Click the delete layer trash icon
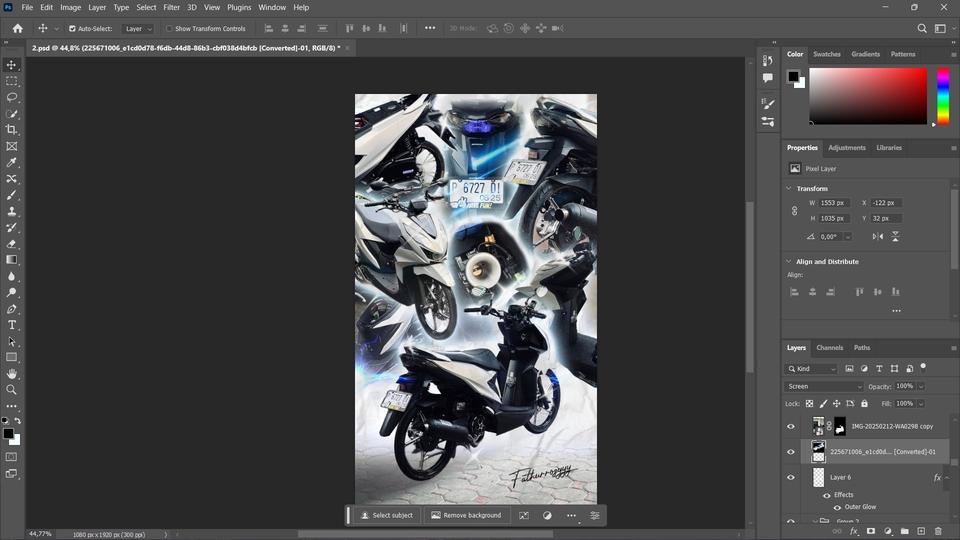Image resolution: width=960 pixels, height=540 pixels. coord(938,531)
